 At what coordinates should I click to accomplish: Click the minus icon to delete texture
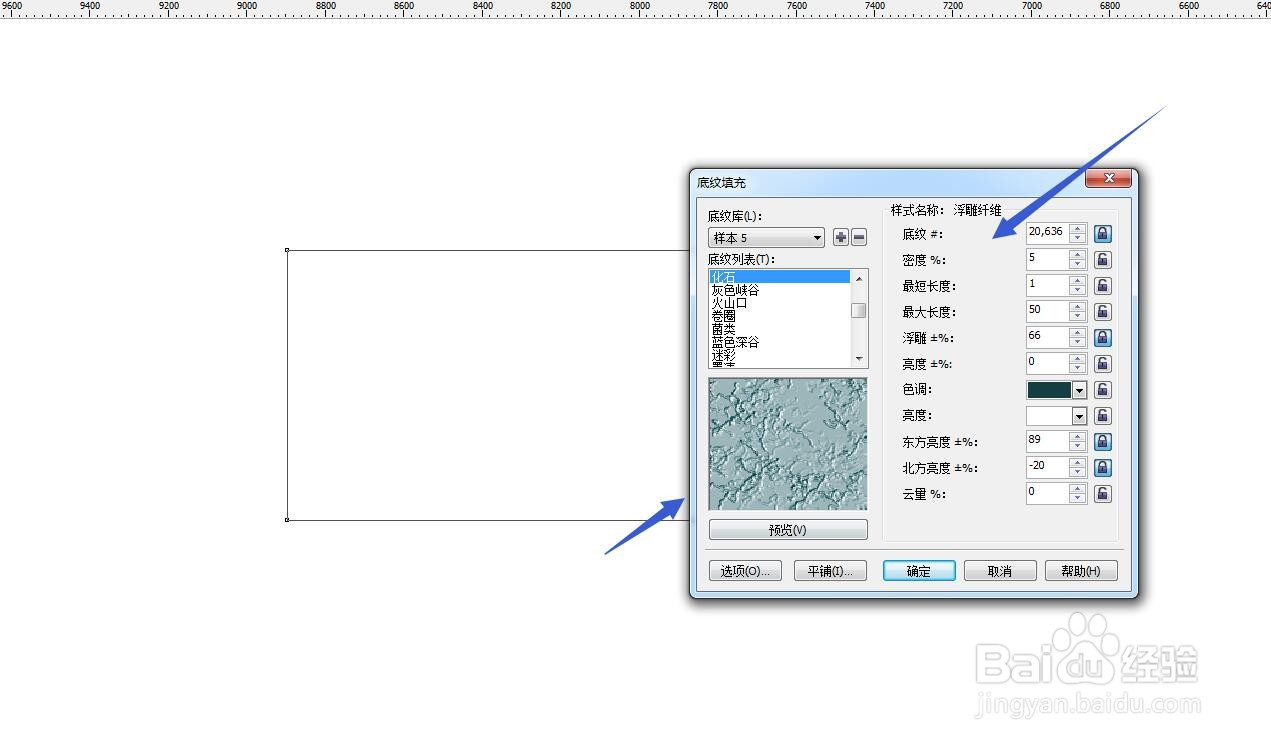coord(859,238)
